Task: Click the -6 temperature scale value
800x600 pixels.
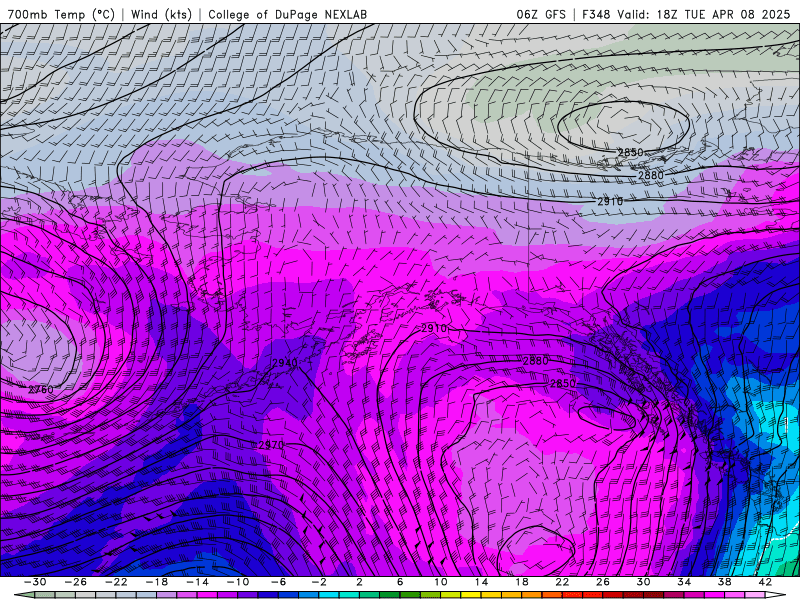Action: tap(278, 582)
